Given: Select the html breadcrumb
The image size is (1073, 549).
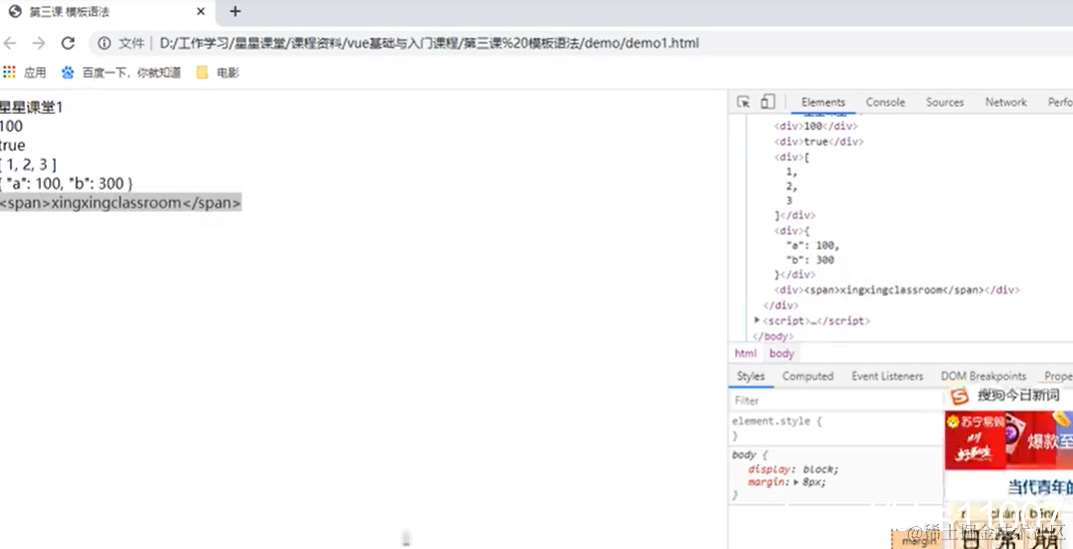Looking at the screenshot, I should [746, 353].
